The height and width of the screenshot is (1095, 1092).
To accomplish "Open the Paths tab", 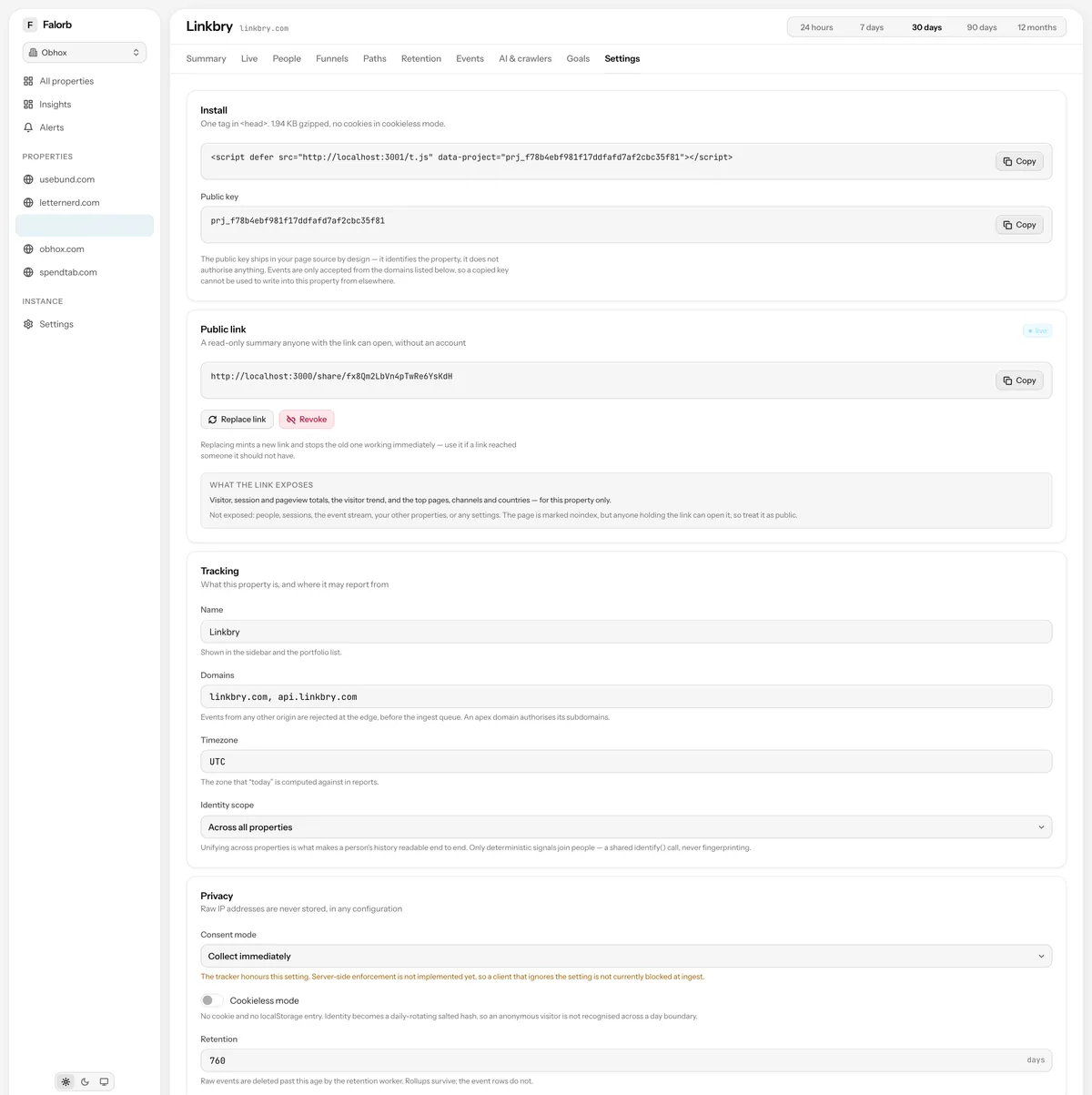I will coord(375,58).
